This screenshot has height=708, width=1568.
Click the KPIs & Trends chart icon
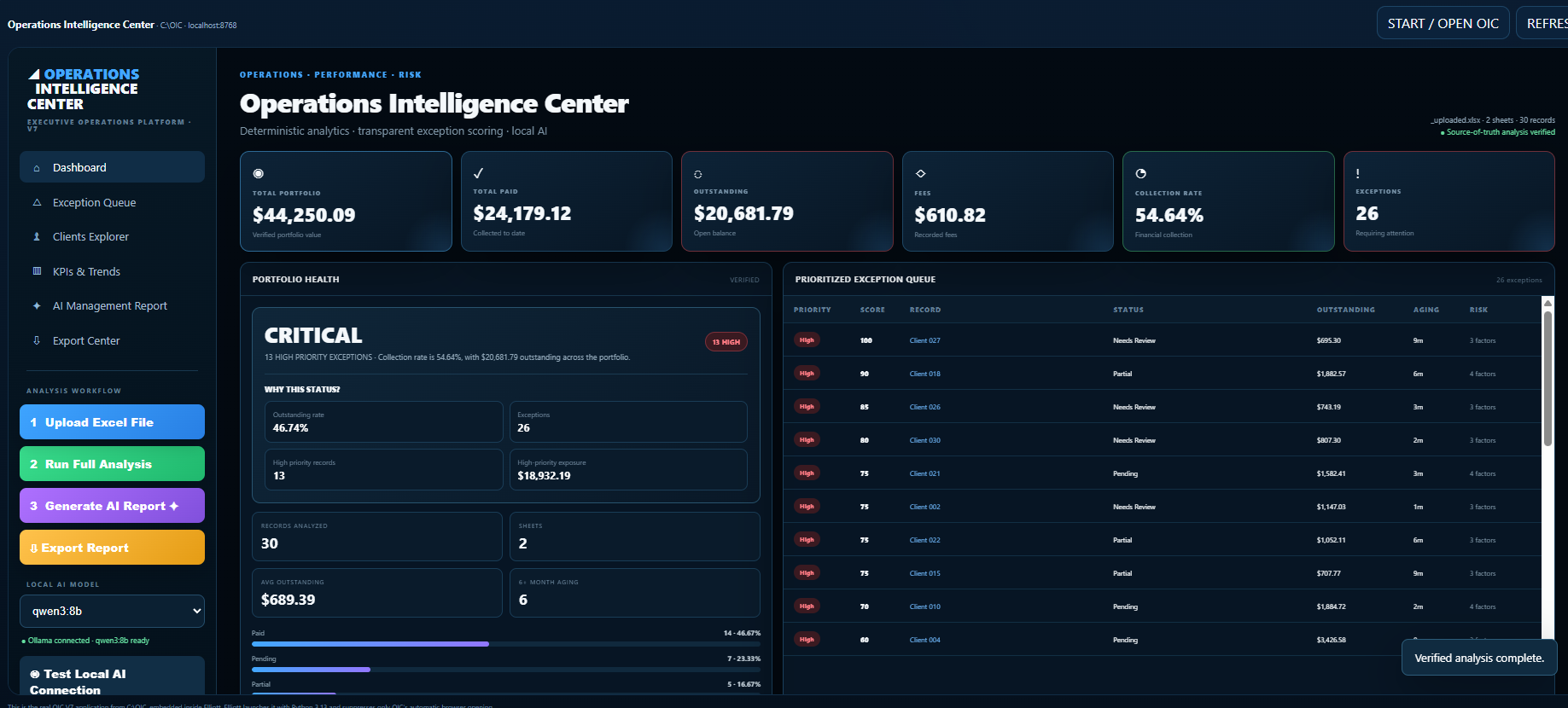click(37, 271)
